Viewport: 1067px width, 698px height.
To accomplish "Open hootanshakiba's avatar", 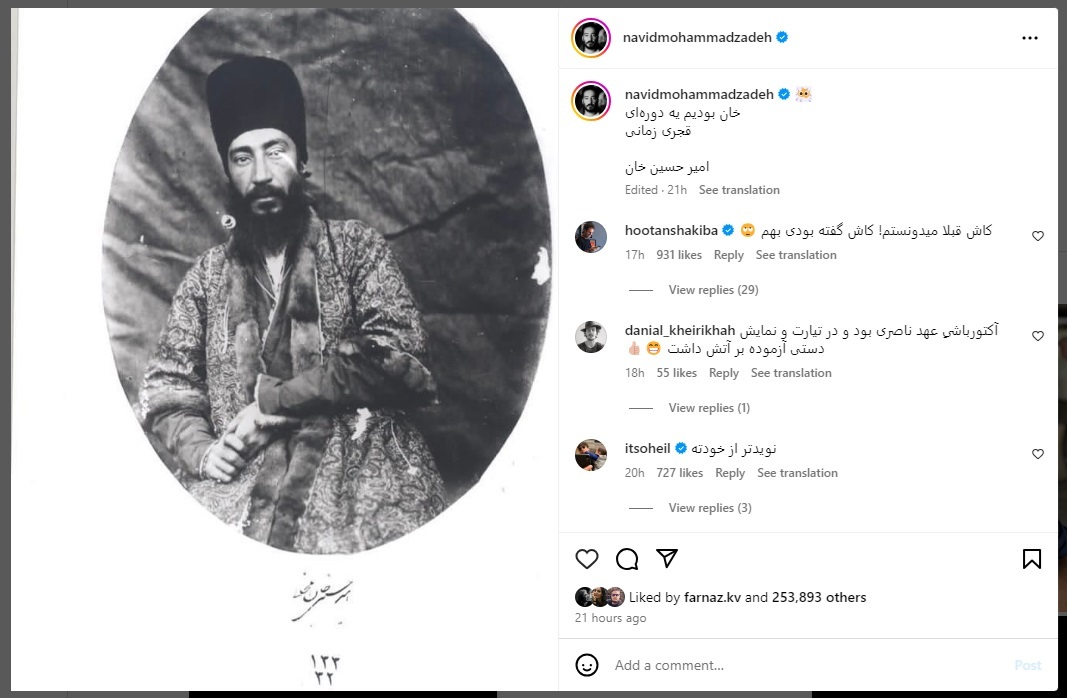I will [591, 237].
